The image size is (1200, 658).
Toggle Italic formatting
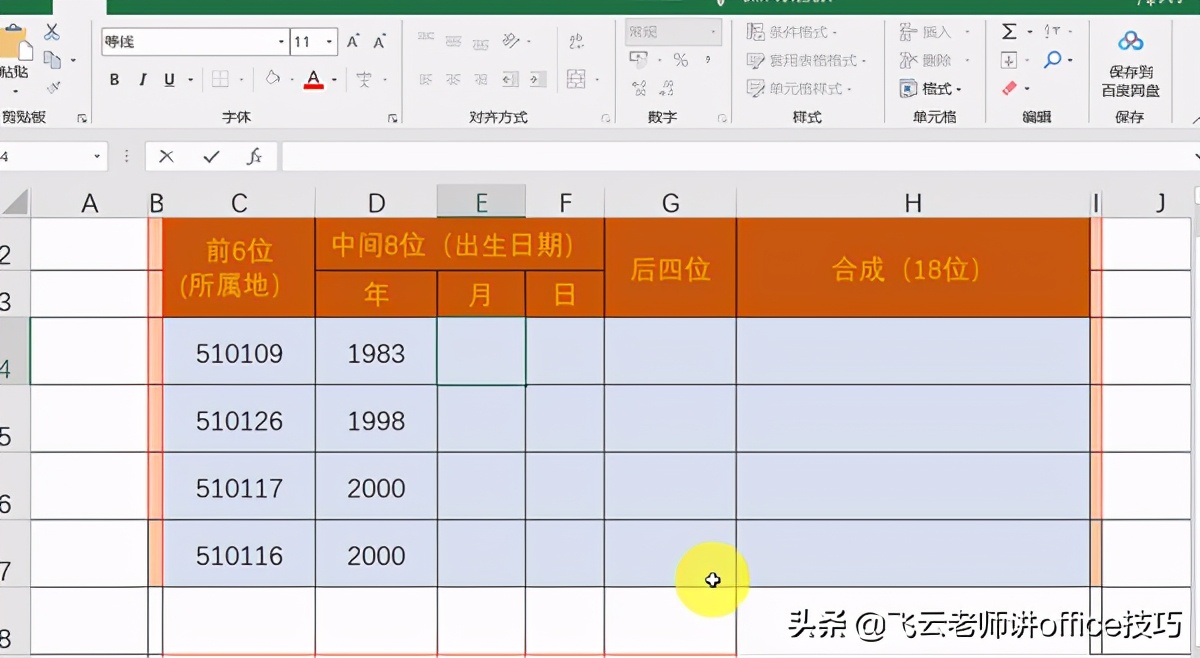pos(142,80)
